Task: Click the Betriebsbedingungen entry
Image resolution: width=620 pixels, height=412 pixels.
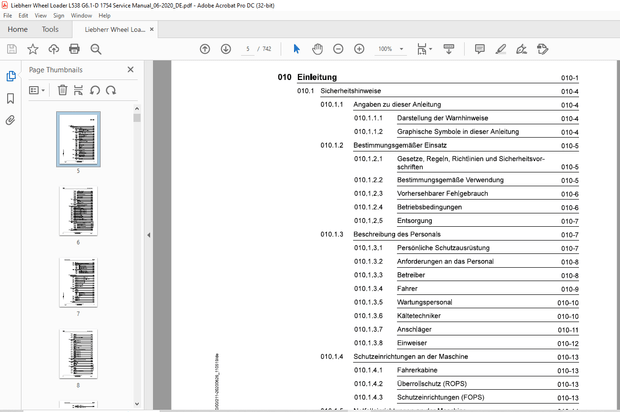Action: (429, 207)
